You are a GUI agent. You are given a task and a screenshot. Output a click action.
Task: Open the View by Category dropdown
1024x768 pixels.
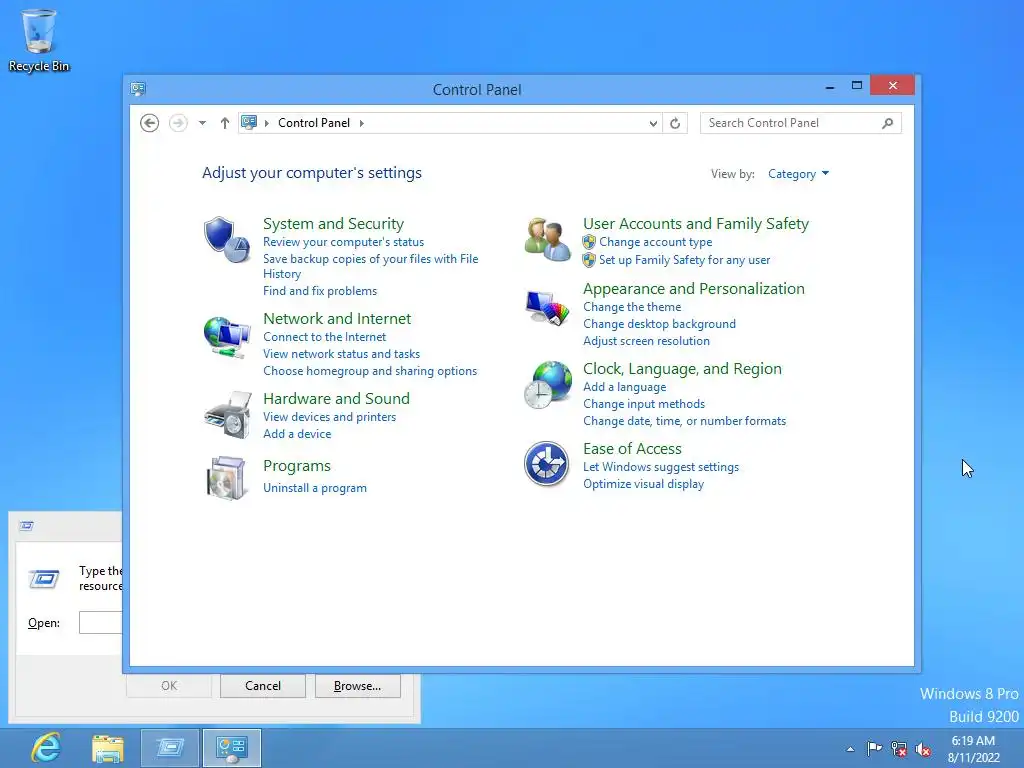click(x=798, y=174)
